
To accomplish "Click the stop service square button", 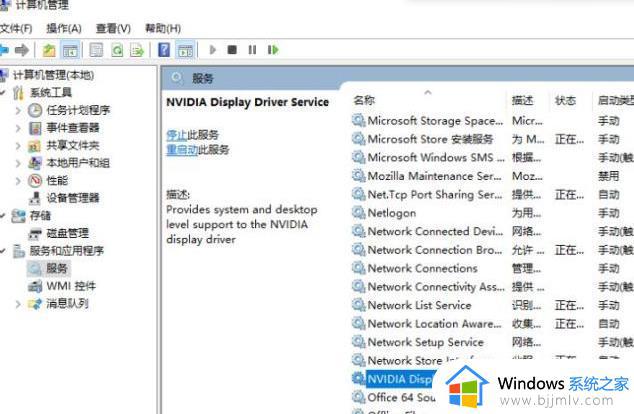I will (232, 50).
